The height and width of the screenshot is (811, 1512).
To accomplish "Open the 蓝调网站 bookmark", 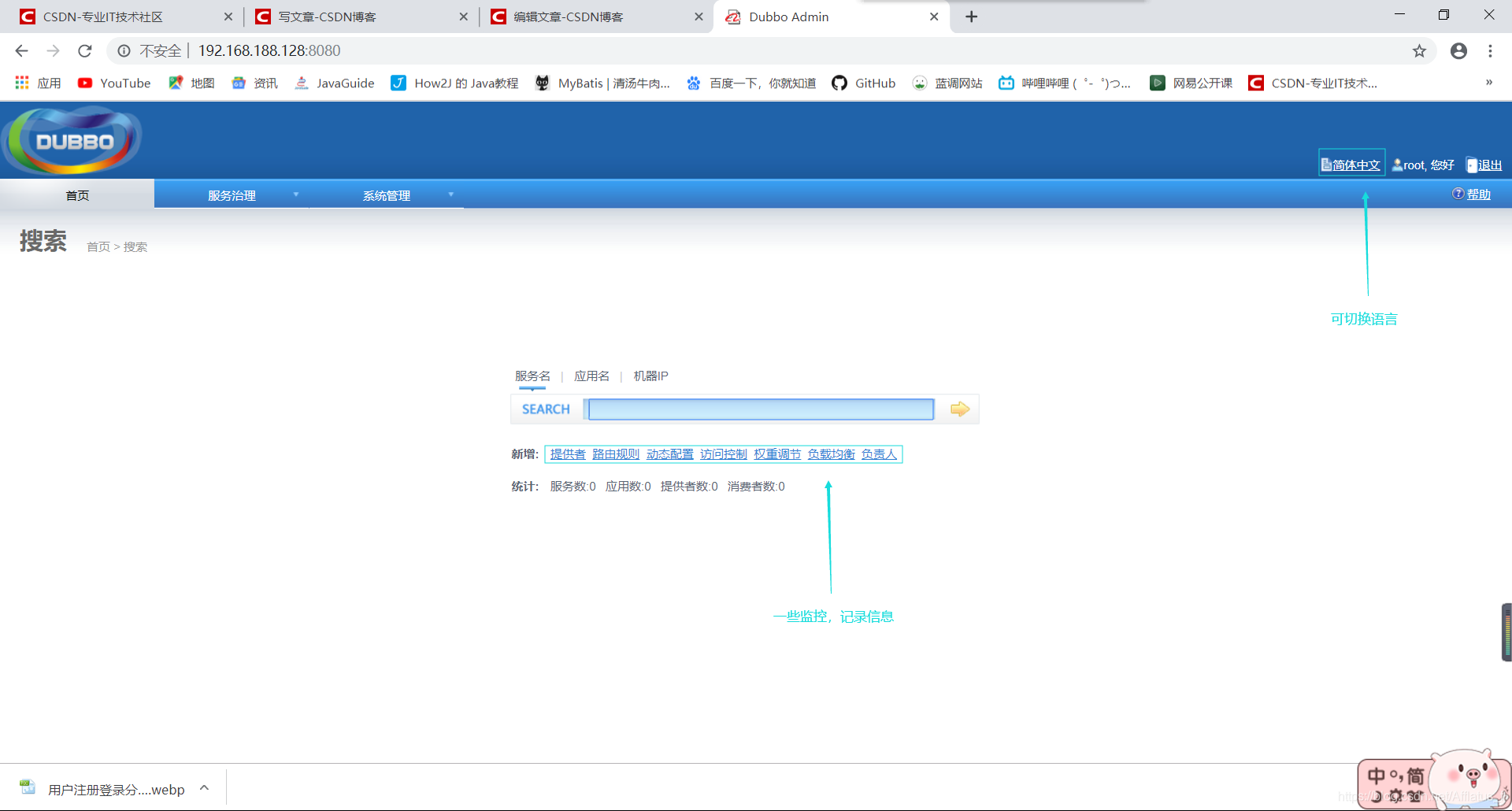I will (x=947, y=83).
